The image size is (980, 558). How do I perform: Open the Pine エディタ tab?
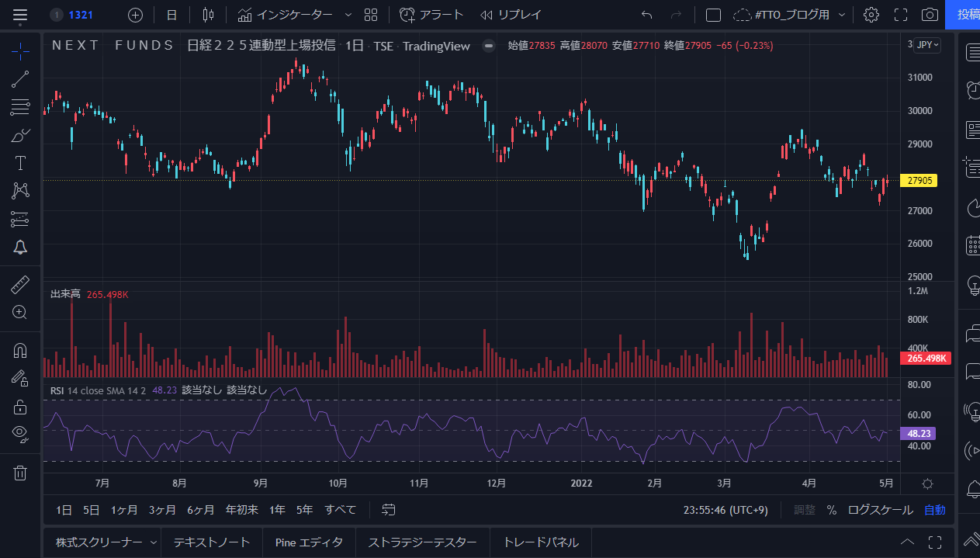[x=309, y=542]
